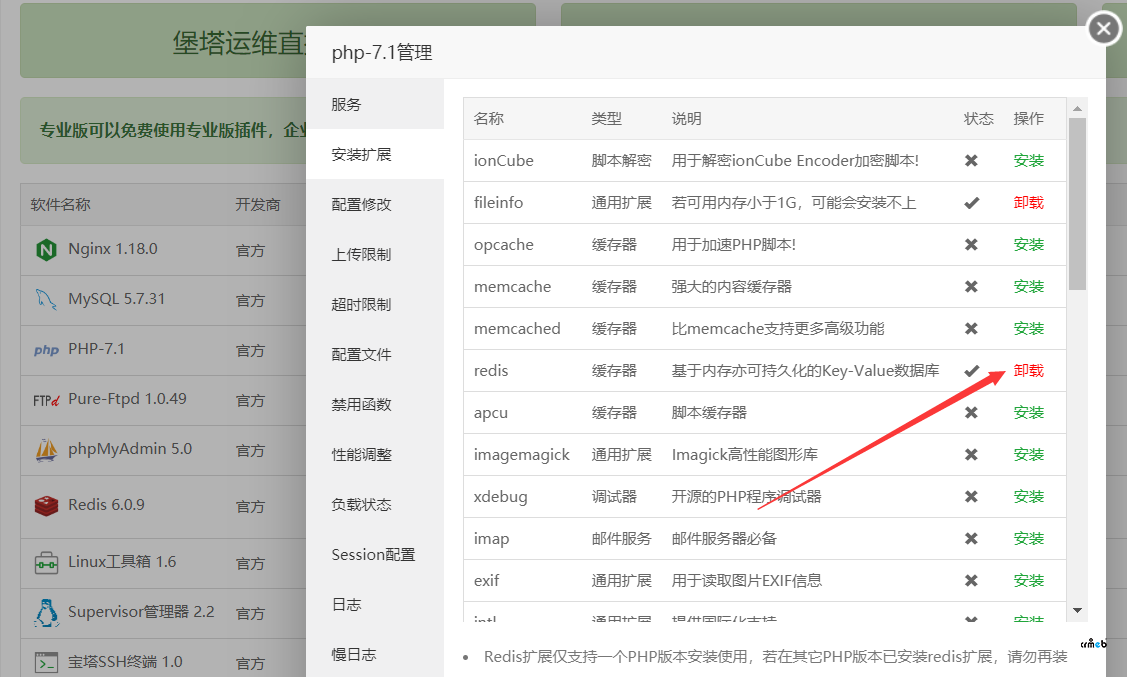Install the memcache extension

(1029, 287)
